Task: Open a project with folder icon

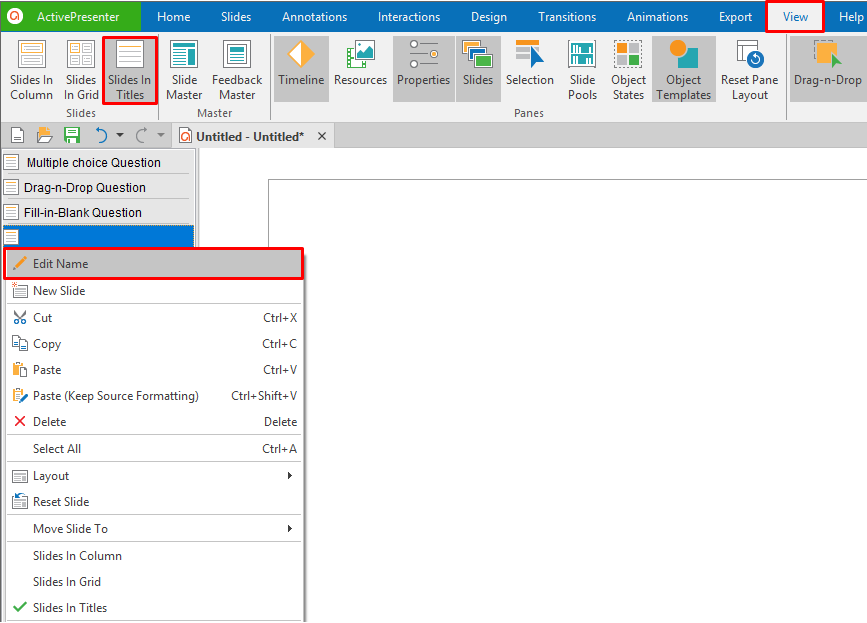Action: coord(44,135)
